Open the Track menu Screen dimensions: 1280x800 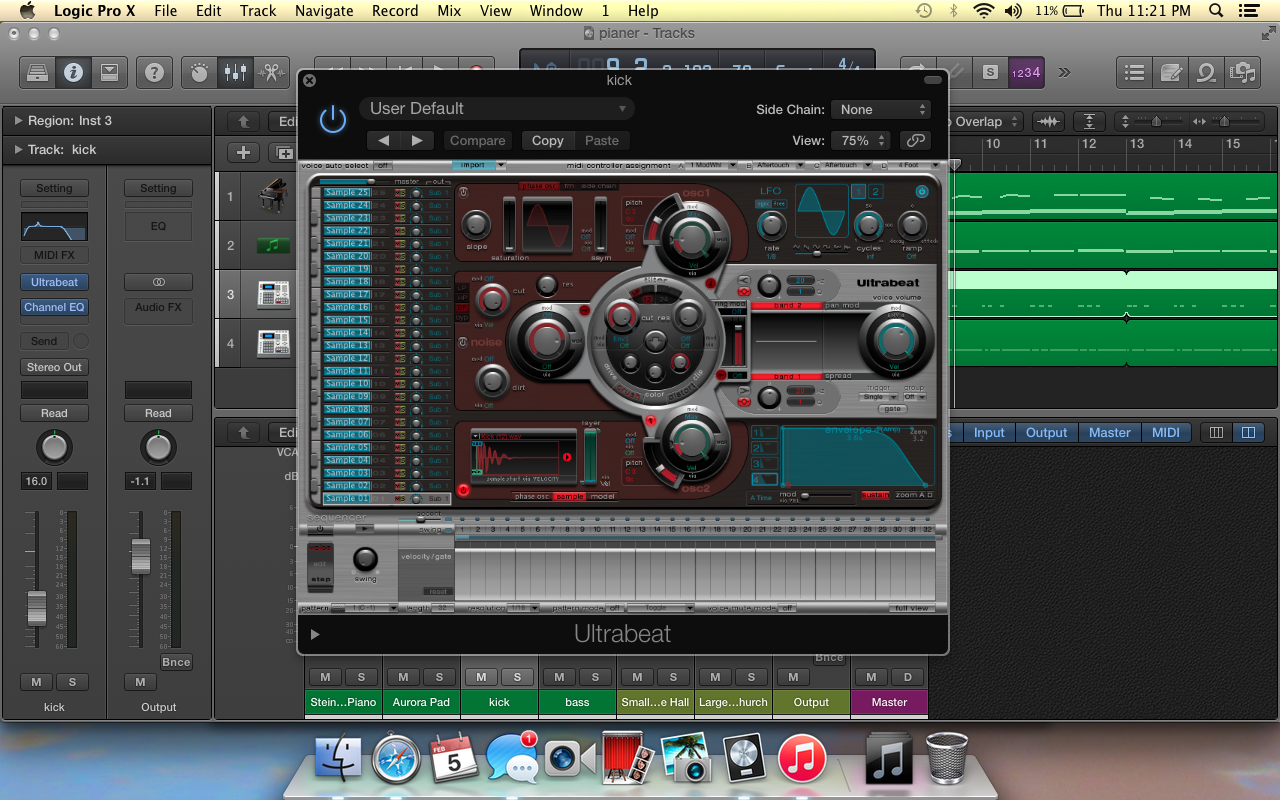258,11
